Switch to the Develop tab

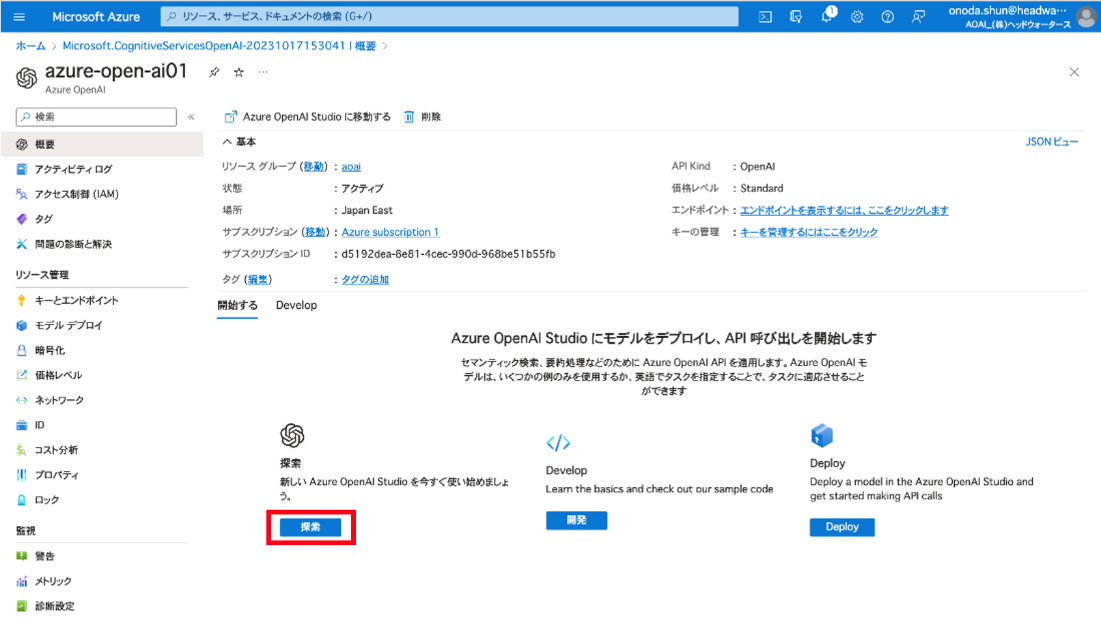click(296, 305)
